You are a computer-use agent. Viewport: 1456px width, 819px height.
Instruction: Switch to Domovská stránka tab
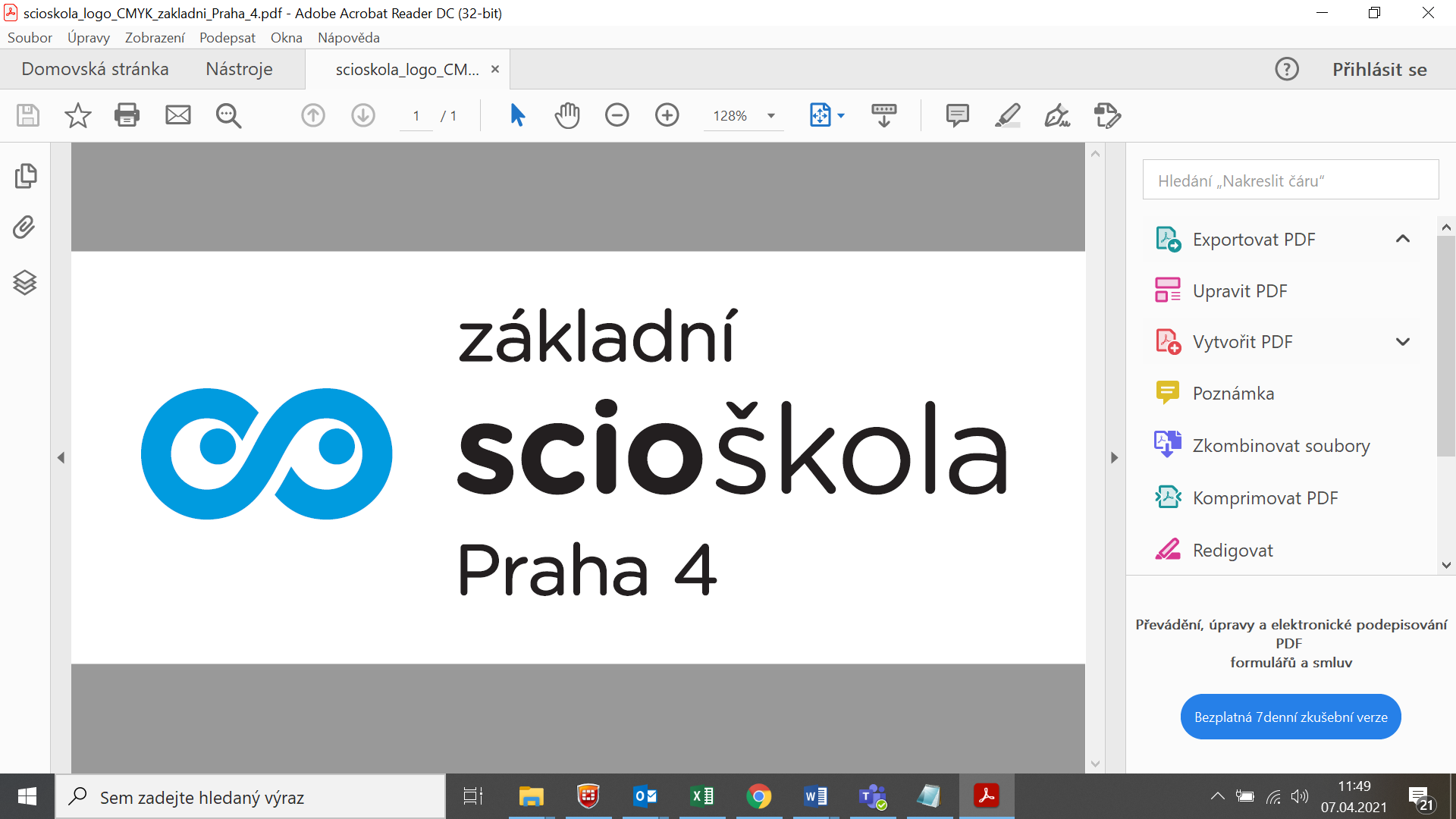[95, 69]
